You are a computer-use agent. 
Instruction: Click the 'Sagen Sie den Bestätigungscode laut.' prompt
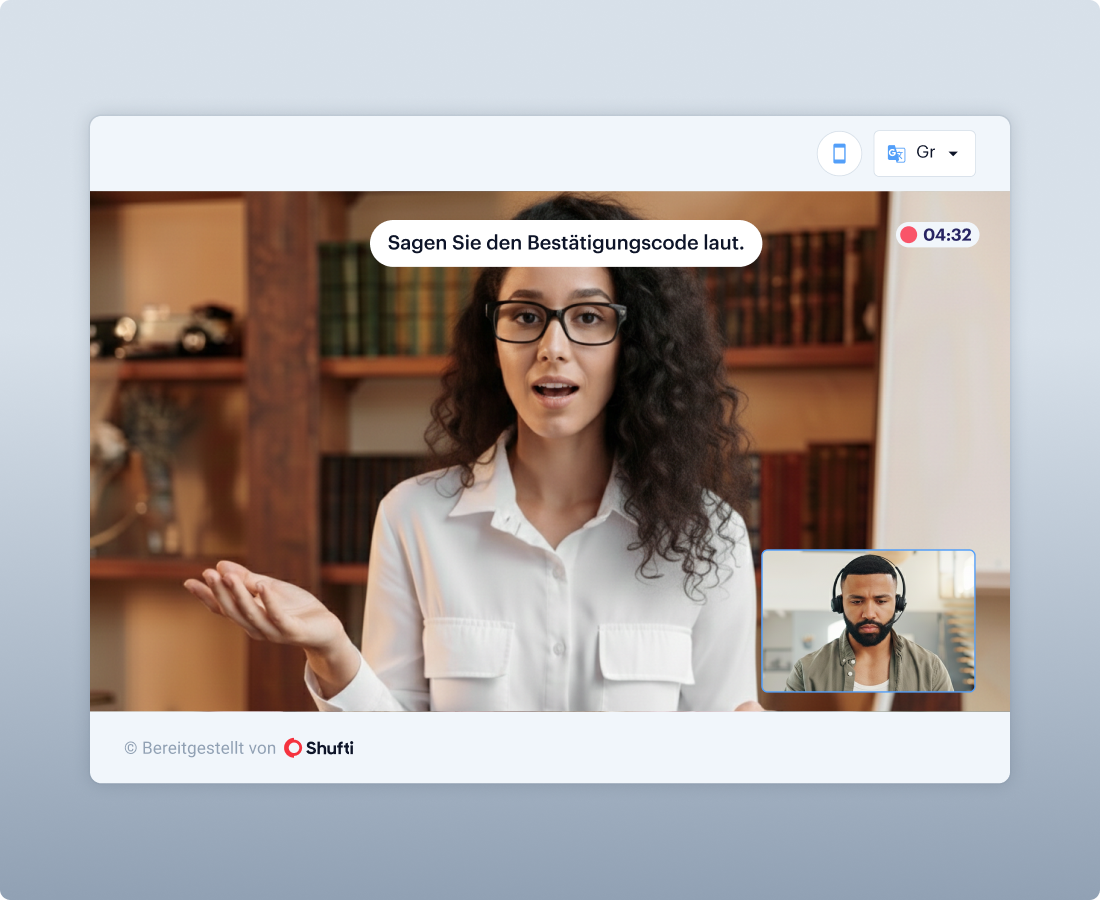pos(565,243)
